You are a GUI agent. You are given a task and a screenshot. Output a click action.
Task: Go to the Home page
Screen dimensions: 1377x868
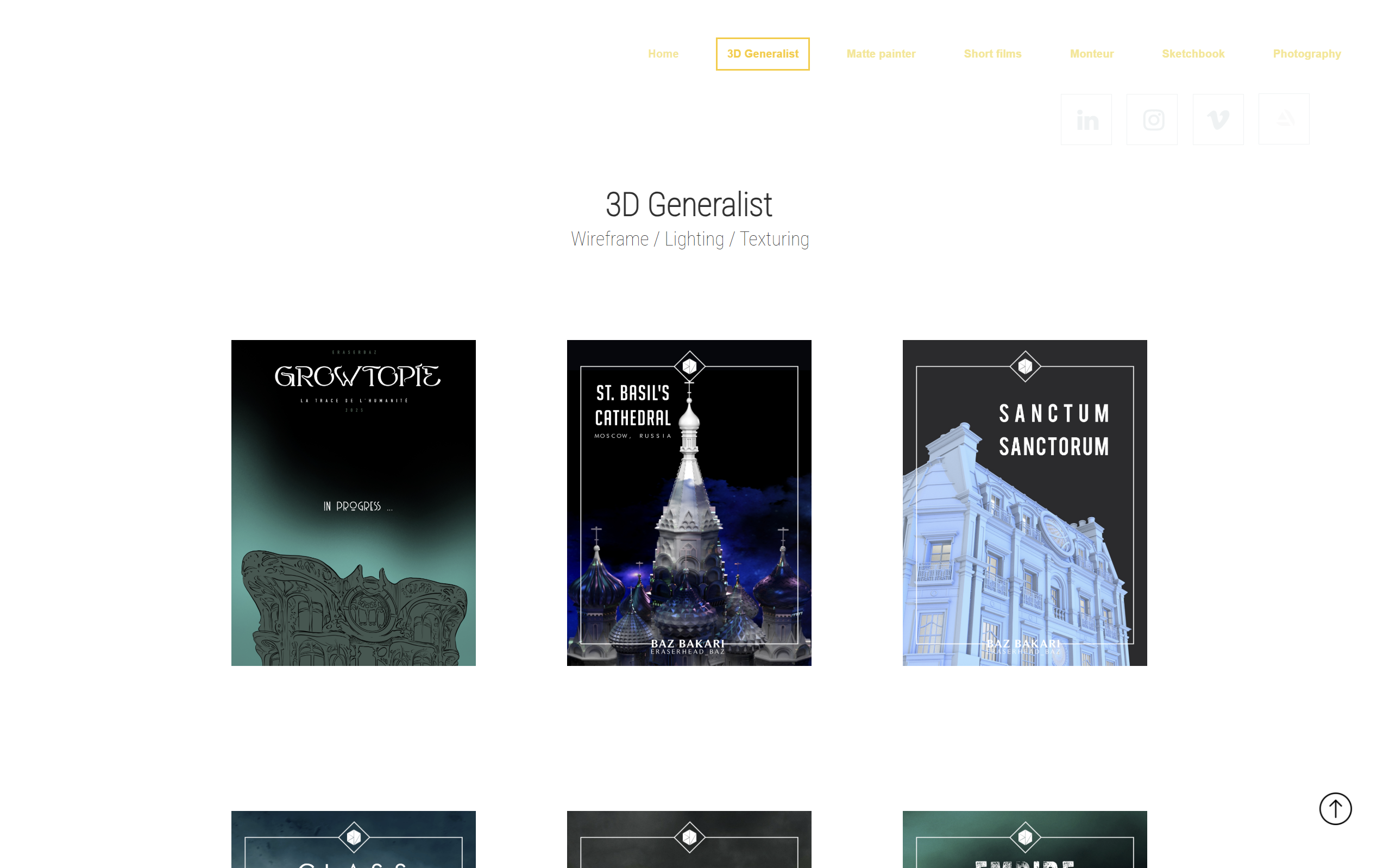point(663,54)
